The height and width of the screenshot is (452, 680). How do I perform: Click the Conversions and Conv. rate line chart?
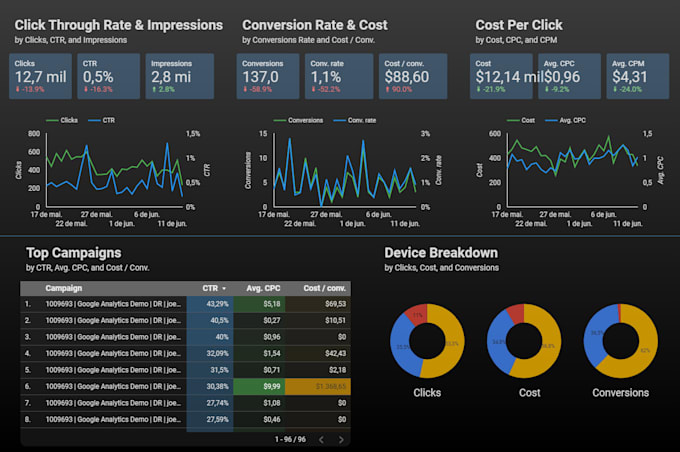pos(343,174)
